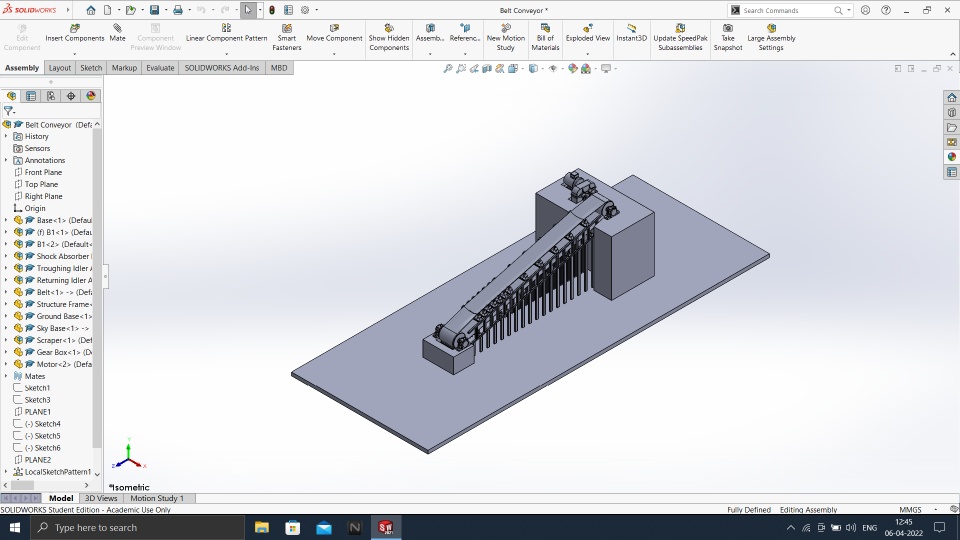Switch to the Evaluate tab
Screen dimensions: 960x540
(x=160, y=68)
